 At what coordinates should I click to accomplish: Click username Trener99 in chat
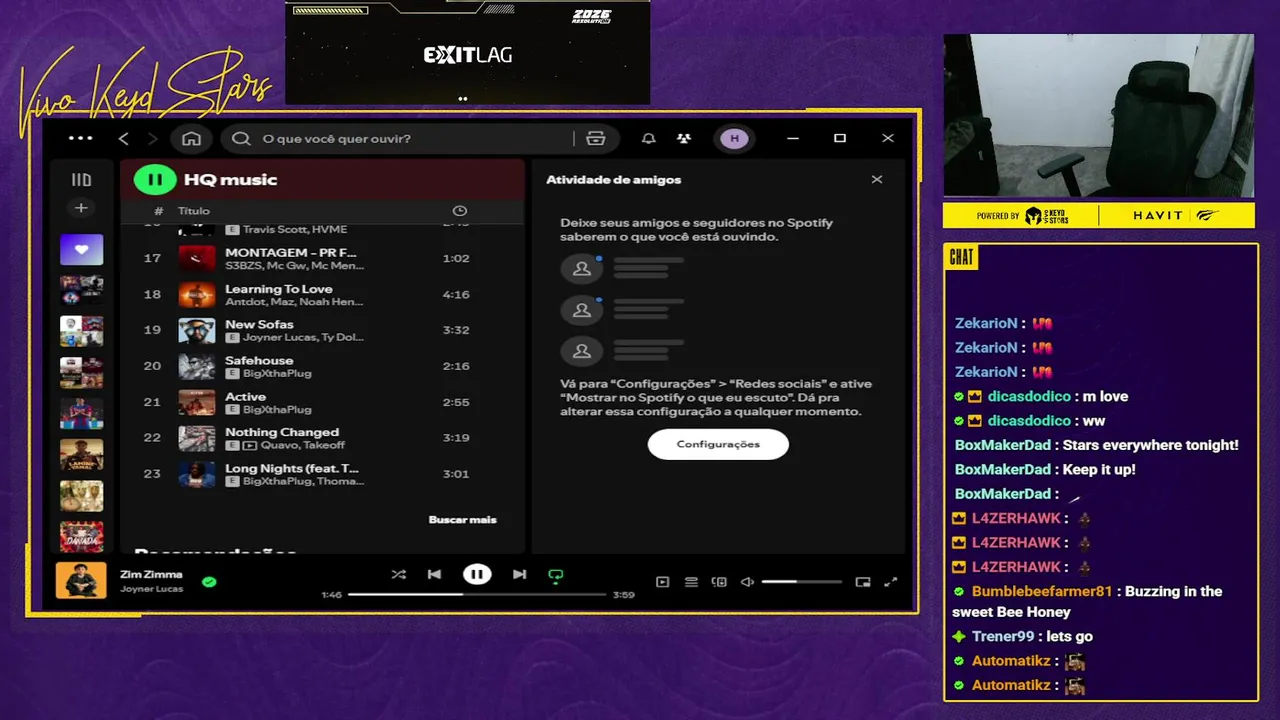pos(1003,636)
